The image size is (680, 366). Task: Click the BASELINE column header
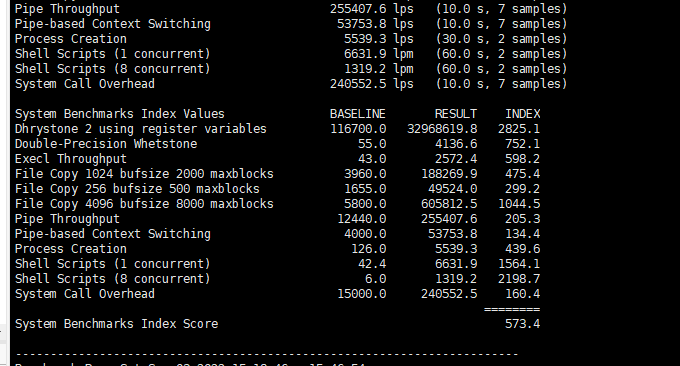point(358,114)
